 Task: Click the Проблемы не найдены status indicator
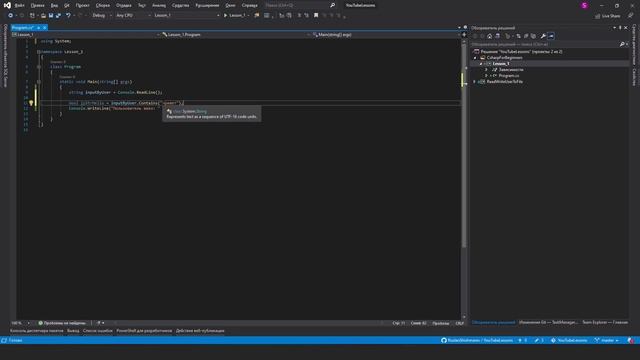[62, 323]
